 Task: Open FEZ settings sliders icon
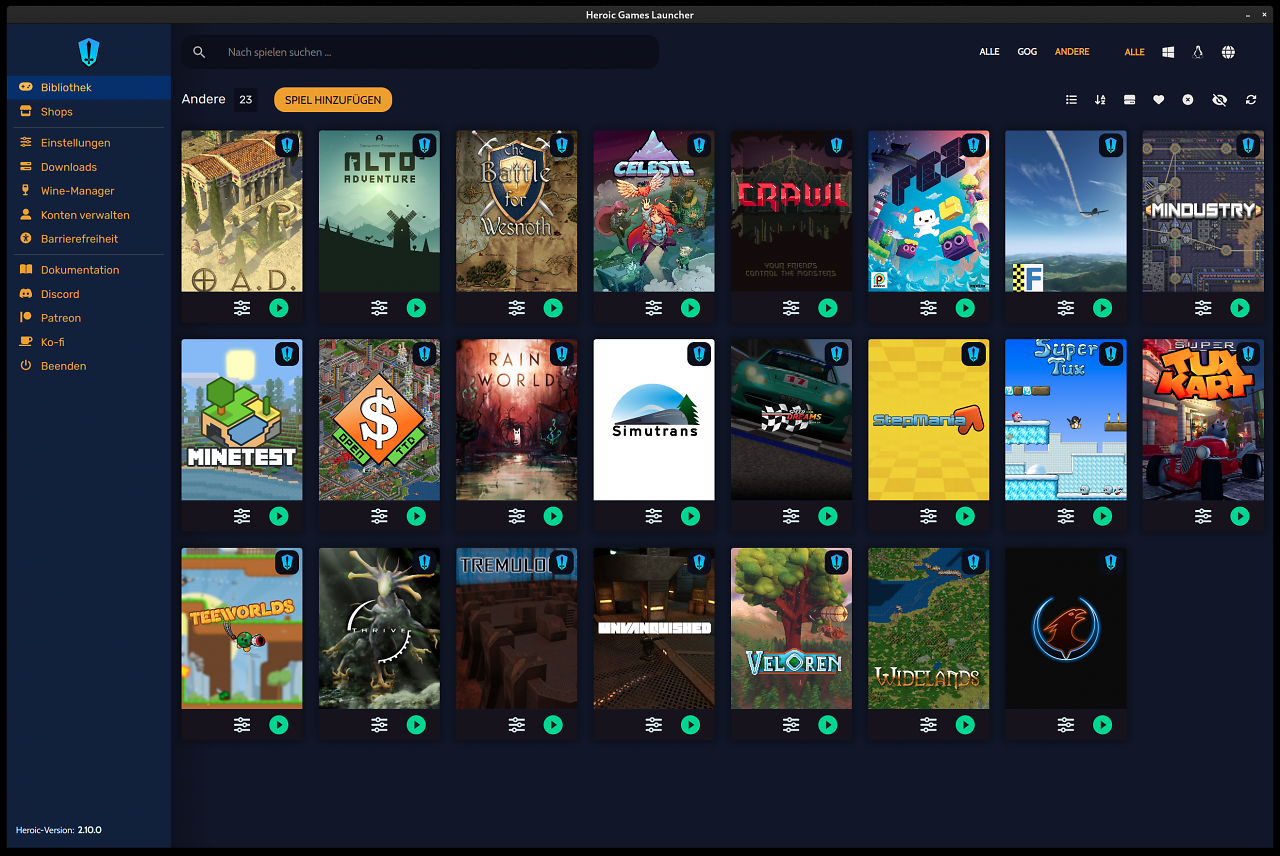click(928, 308)
